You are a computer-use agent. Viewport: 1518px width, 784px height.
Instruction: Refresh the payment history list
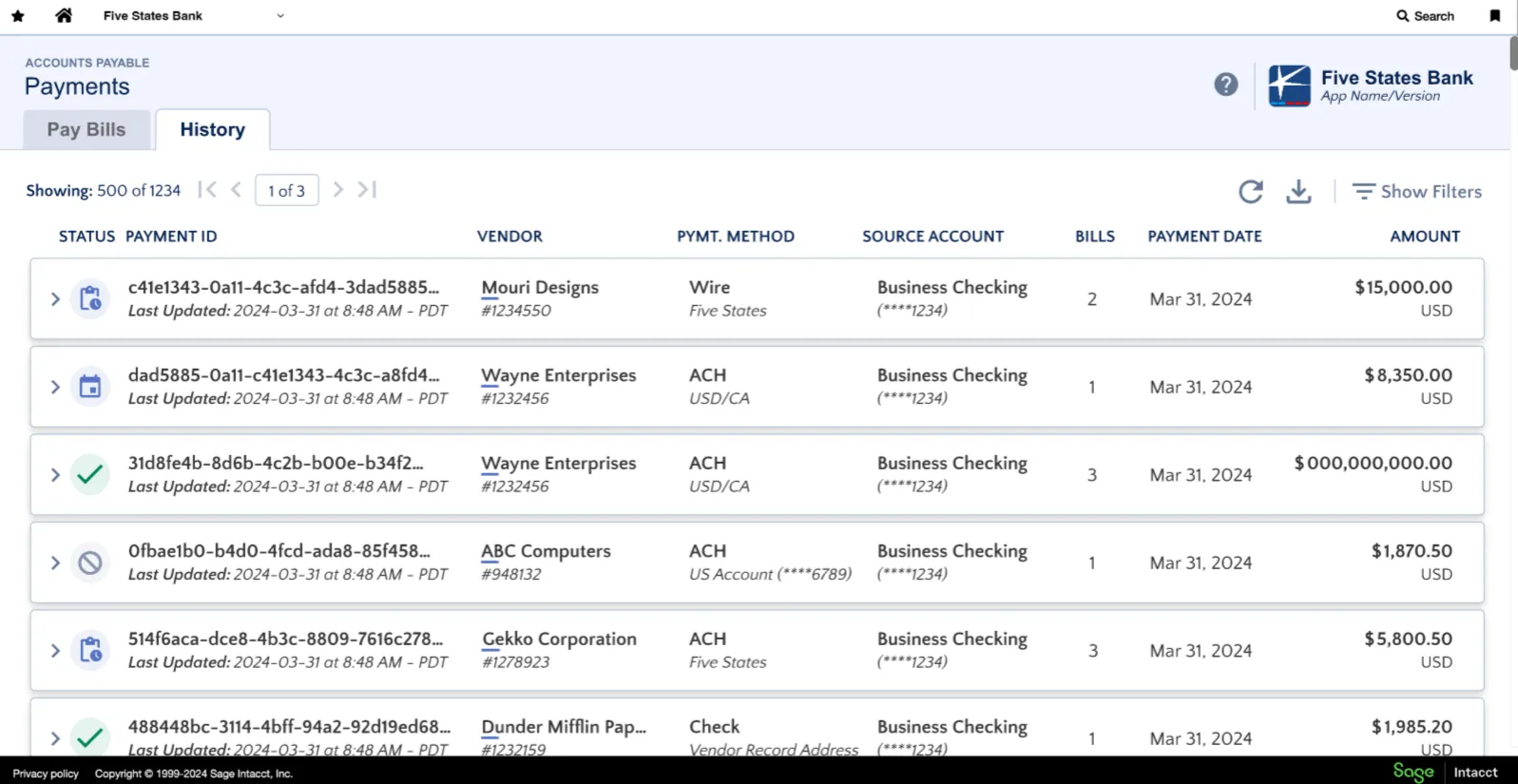pos(1251,192)
